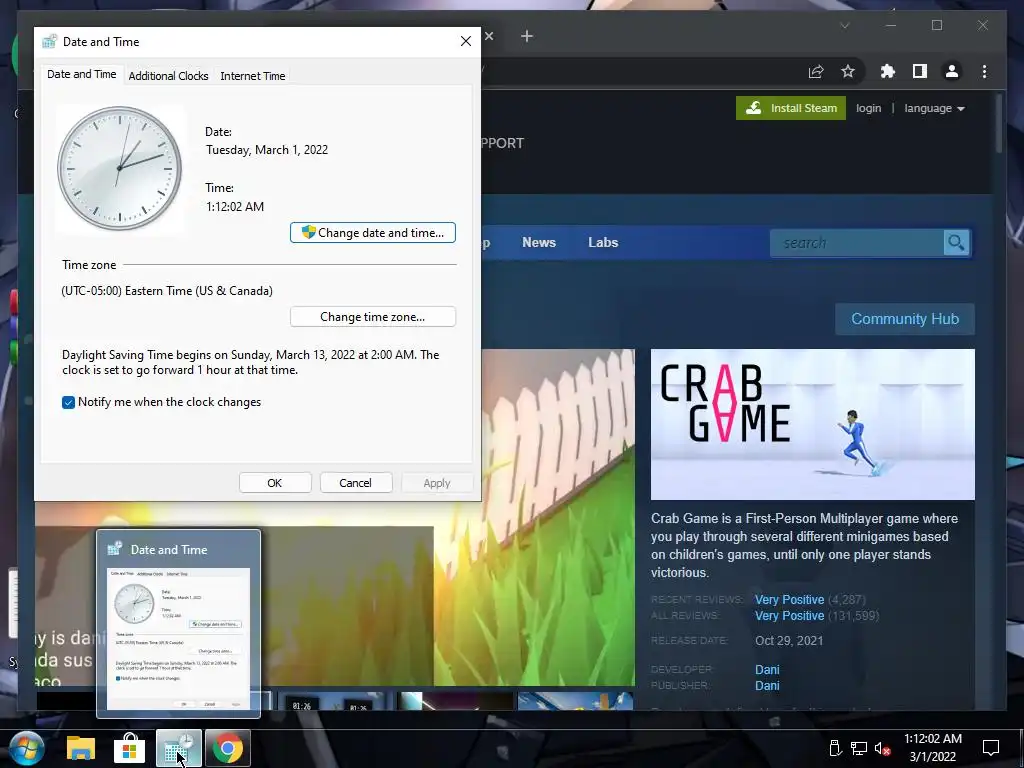Select the 01:26 video thumbnail
Viewport: 1024px width, 768px height.
[333, 701]
